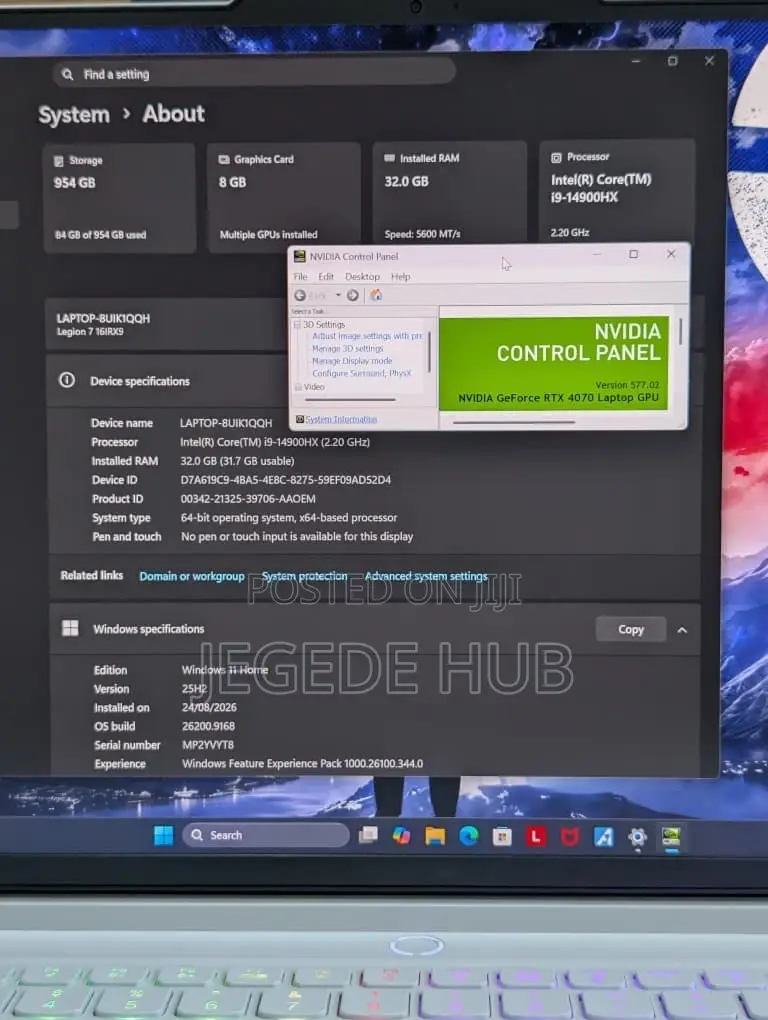
Task: Open the Help menu in NVIDIA Control Panel
Action: tap(401, 276)
